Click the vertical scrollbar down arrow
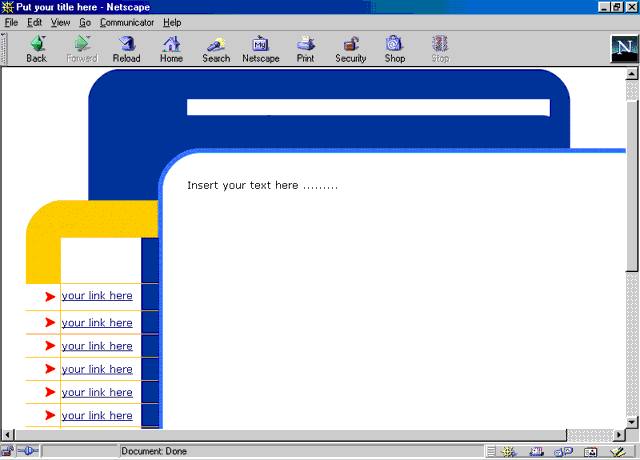Viewport: 640px width, 460px height. (632, 423)
